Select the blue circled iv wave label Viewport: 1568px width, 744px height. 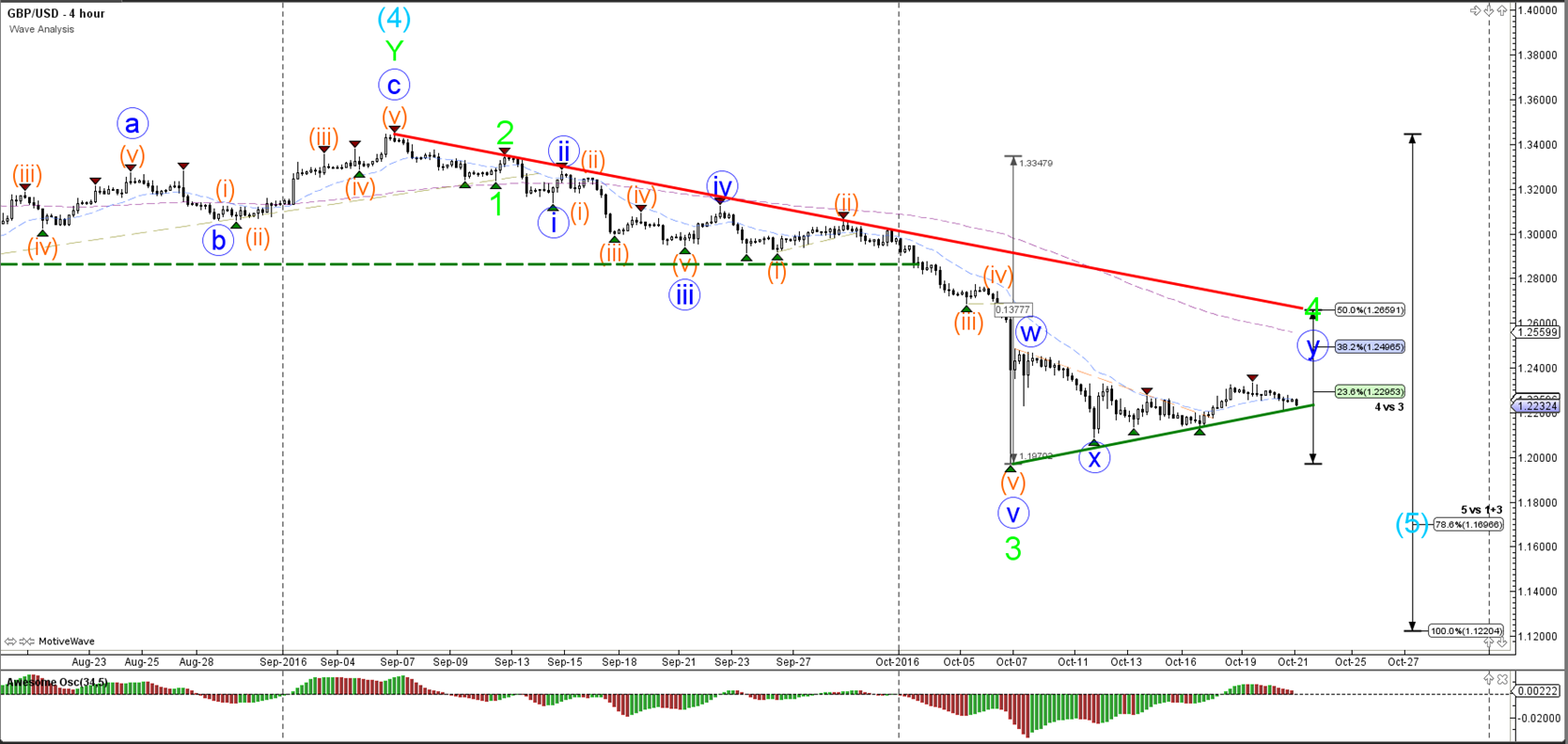click(x=722, y=185)
